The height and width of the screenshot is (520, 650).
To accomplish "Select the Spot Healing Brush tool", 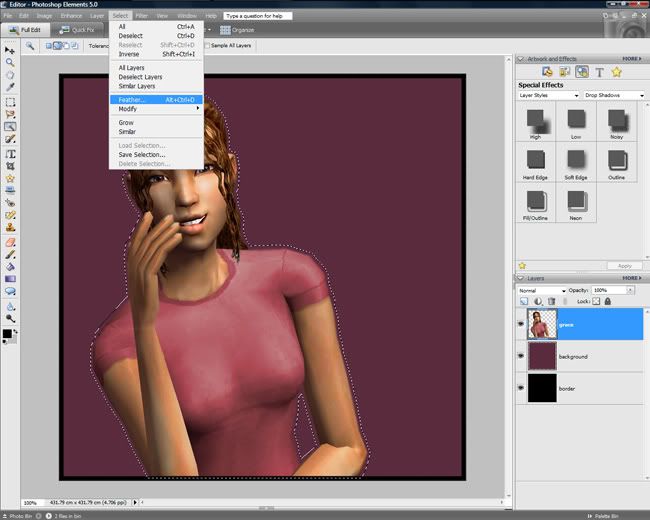I will [10, 215].
